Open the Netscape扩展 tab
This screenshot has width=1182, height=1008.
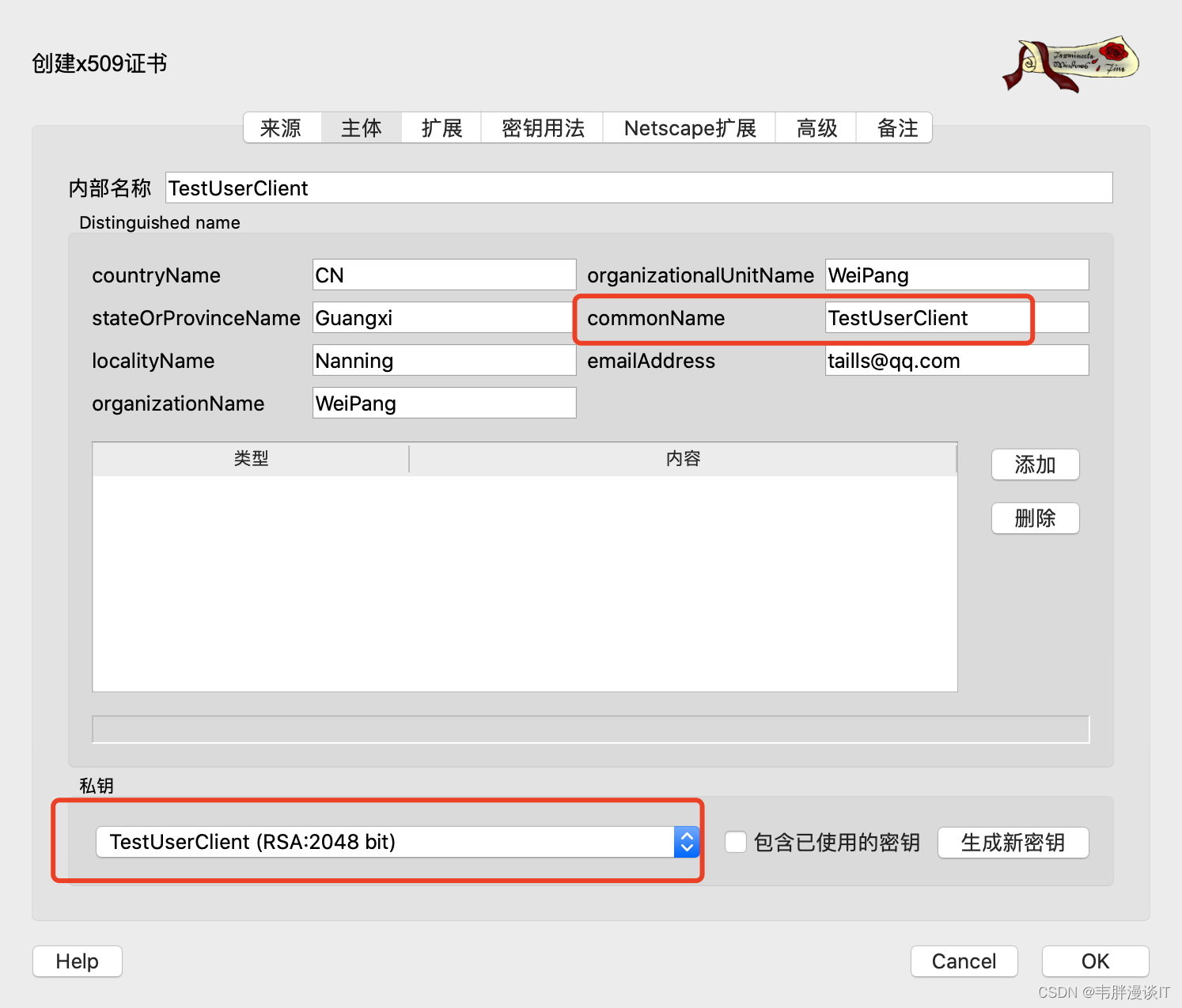(x=690, y=128)
